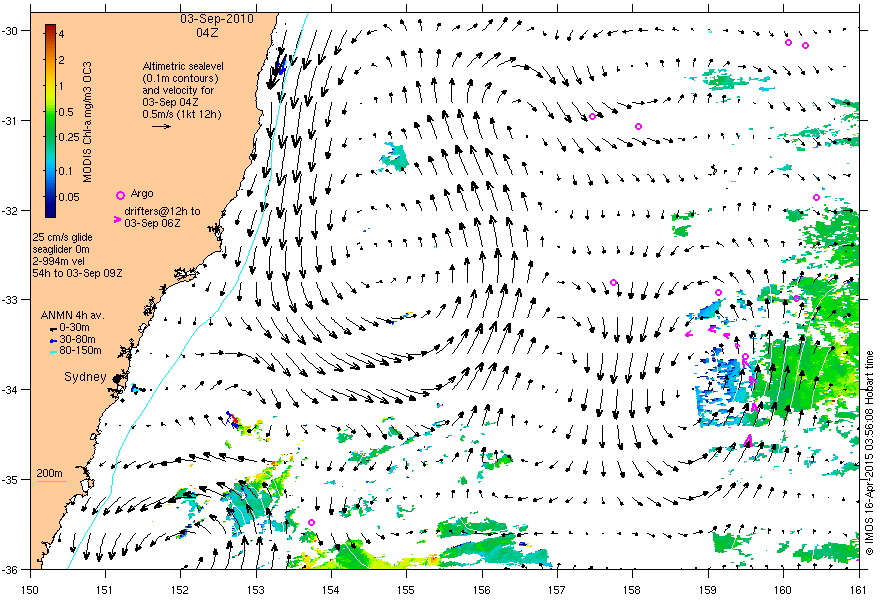Viewport: 880px width, 600px height.
Task: Click the '155' longitude axis label
Action: pyautogui.click(x=406, y=590)
